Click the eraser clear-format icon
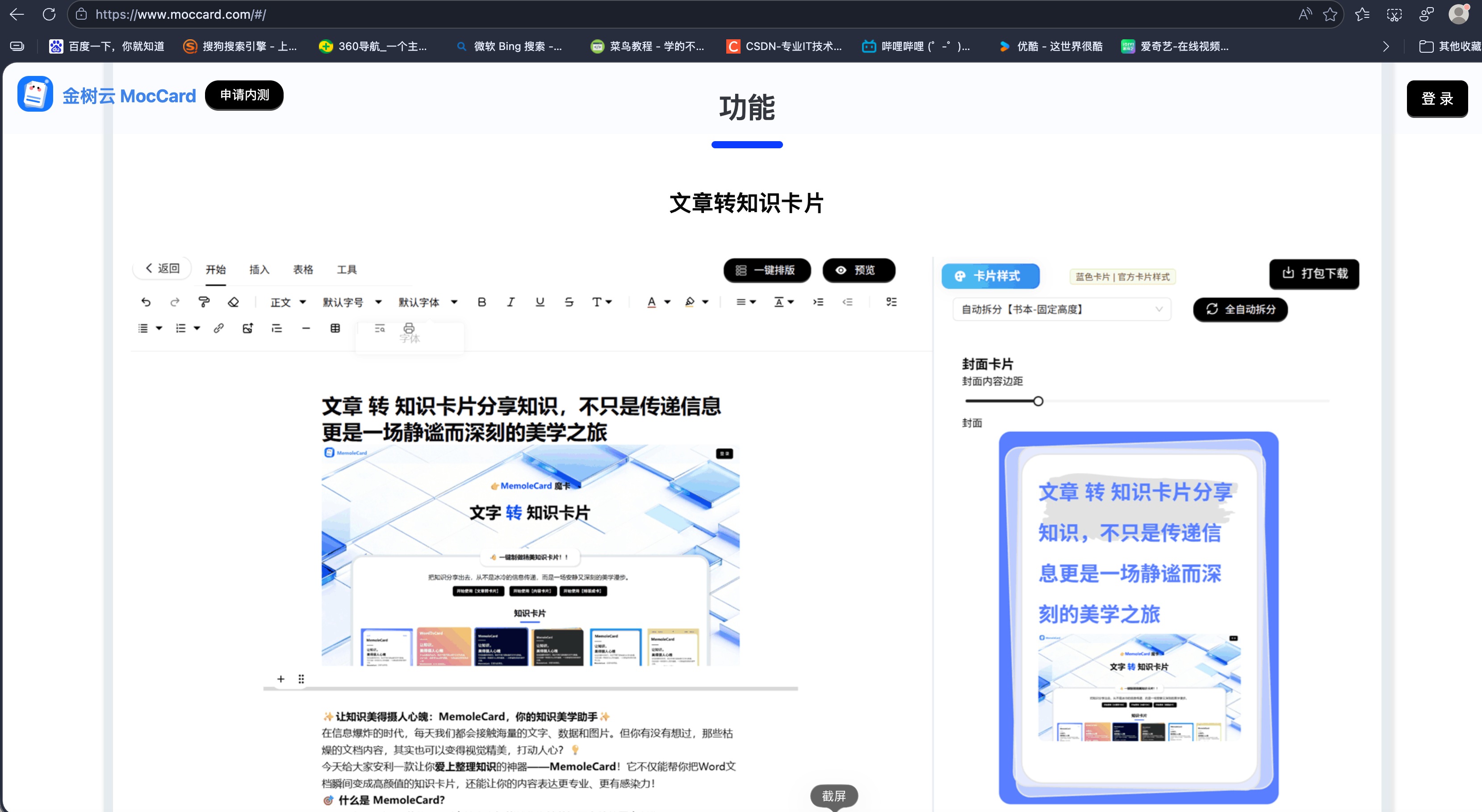 click(233, 302)
